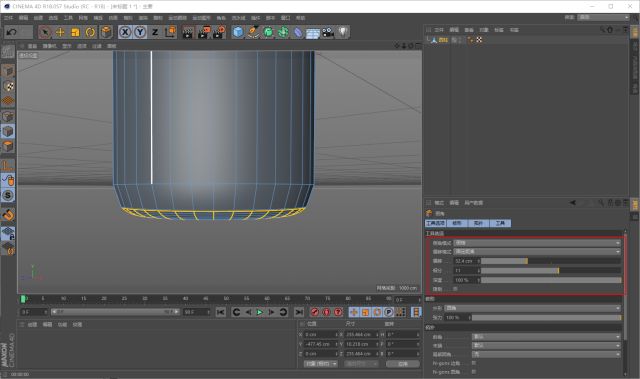Screen dimensions: 640x379
Task: Click the Light bulb object icon
Action: 343,32
